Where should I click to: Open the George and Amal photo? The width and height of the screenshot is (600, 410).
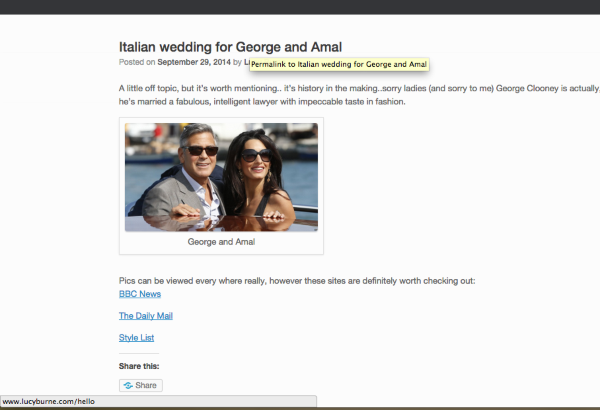221,177
